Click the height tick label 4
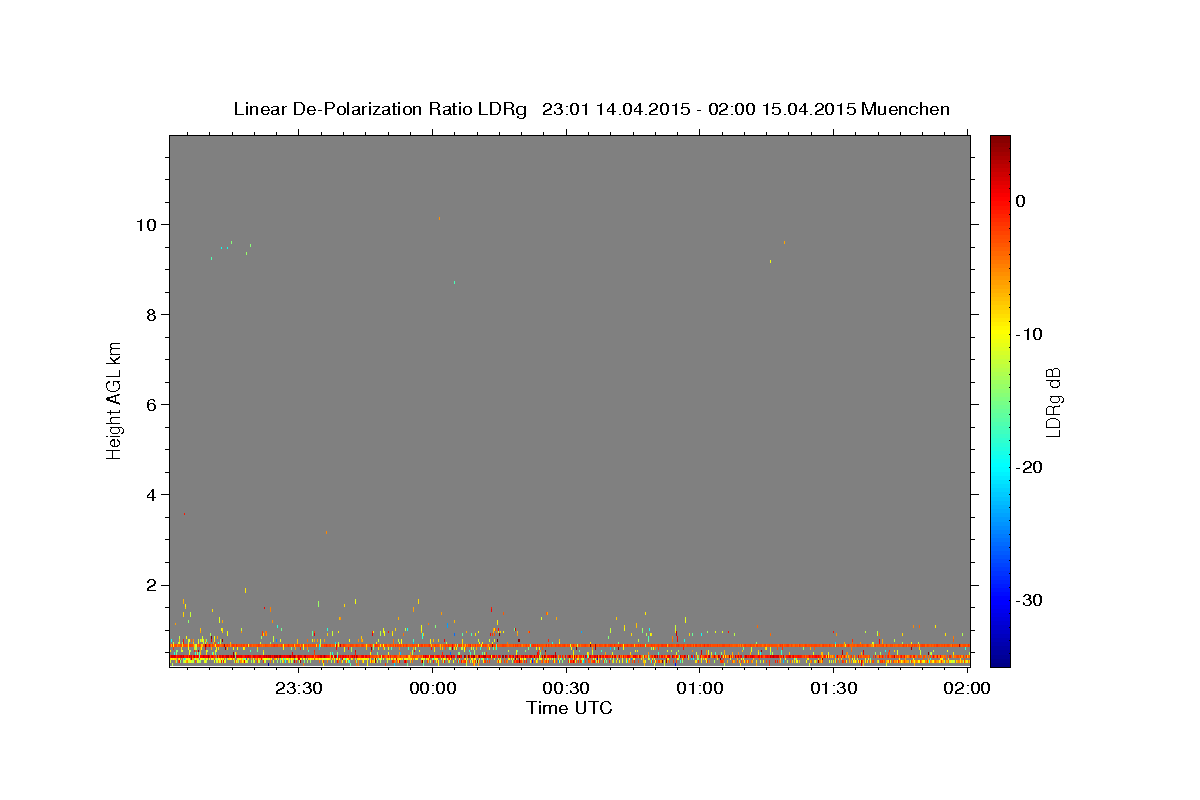Viewport: 1200px width, 800px height. coord(150,495)
